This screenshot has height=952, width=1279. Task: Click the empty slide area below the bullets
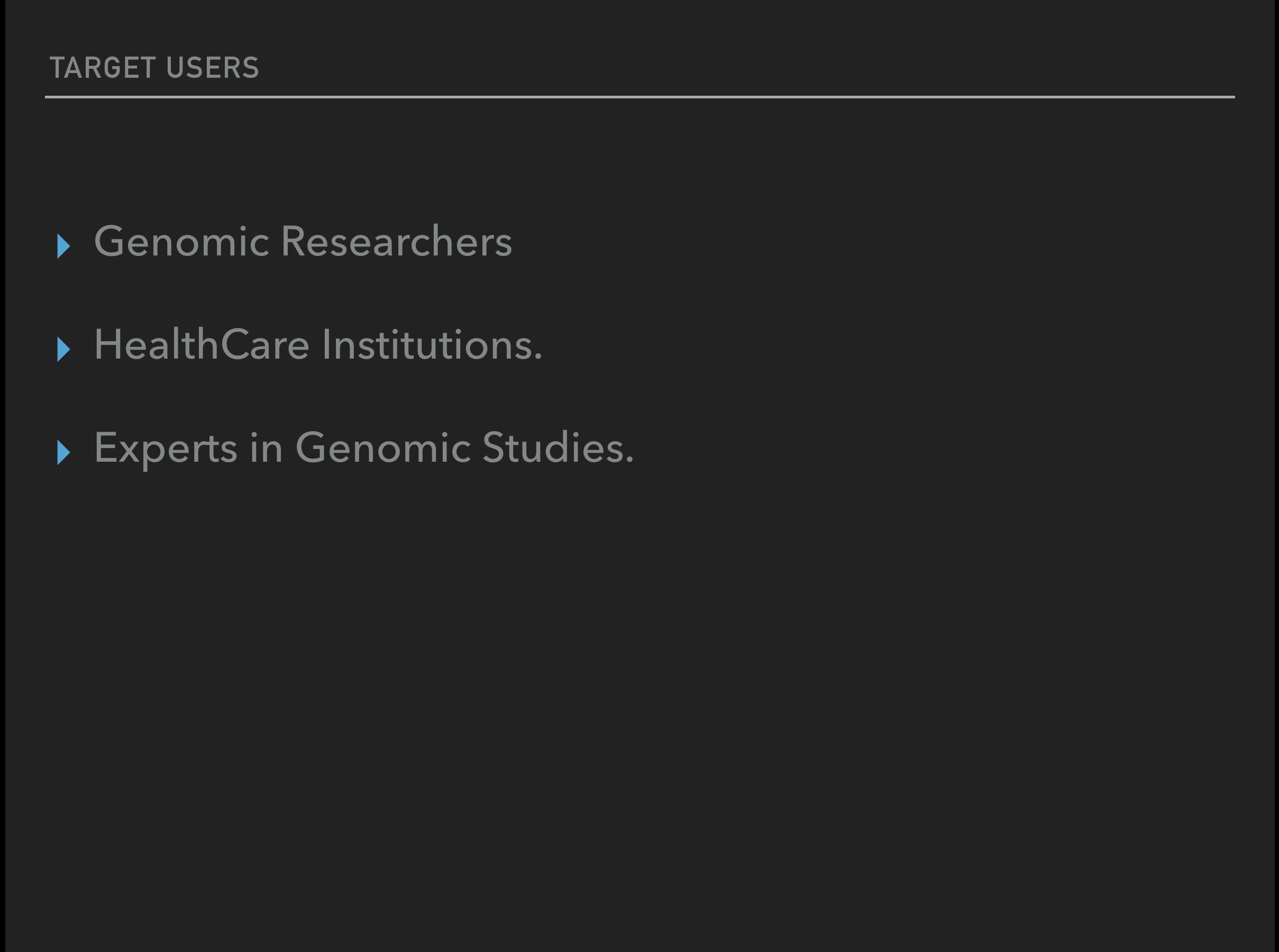634,692
